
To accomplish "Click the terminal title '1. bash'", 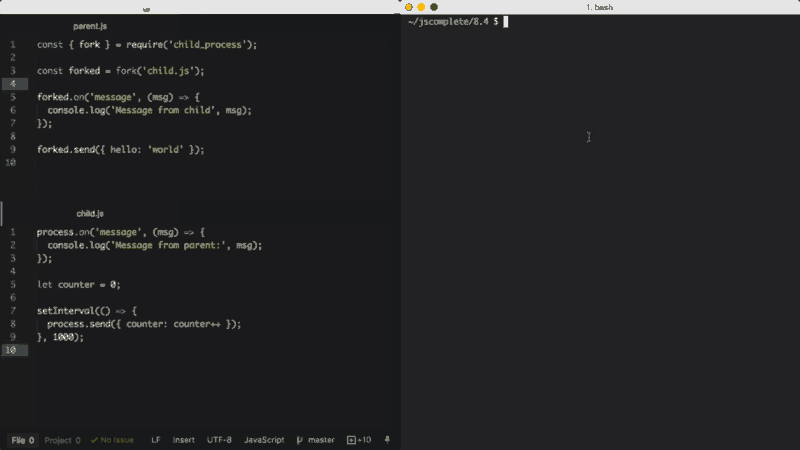I will (x=599, y=7).
